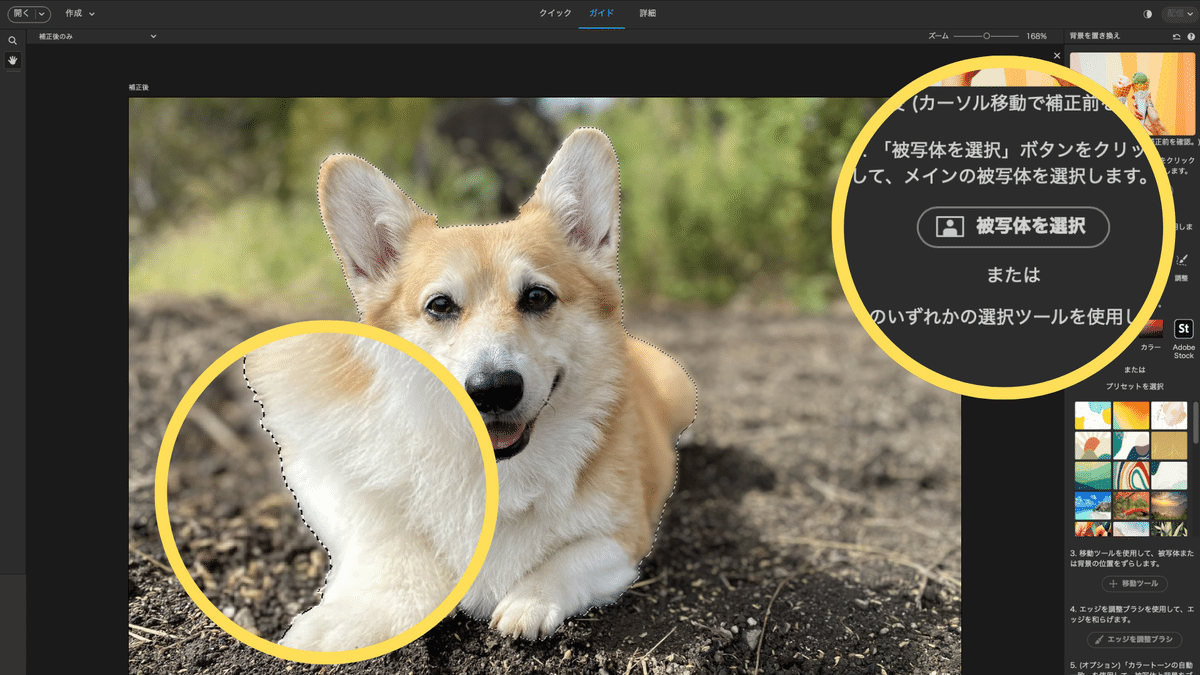Image resolution: width=1200 pixels, height=675 pixels.
Task: Select the sunset clouds preset
Action: click(x=1169, y=505)
